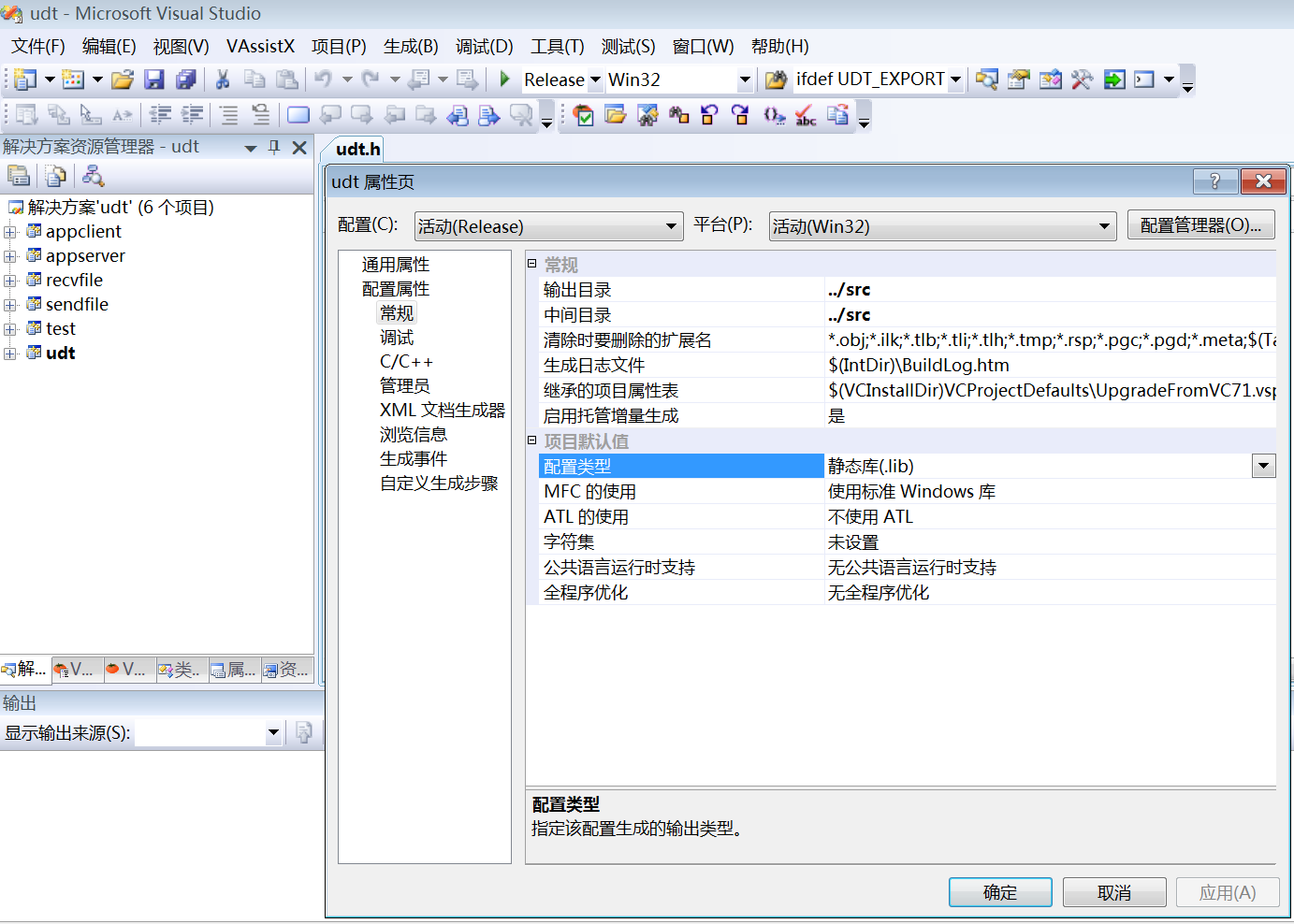Image resolution: width=1294 pixels, height=924 pixels.
Task: Open Solution Explorer from its toolbar icon
Action: click(x=986, y=79)
